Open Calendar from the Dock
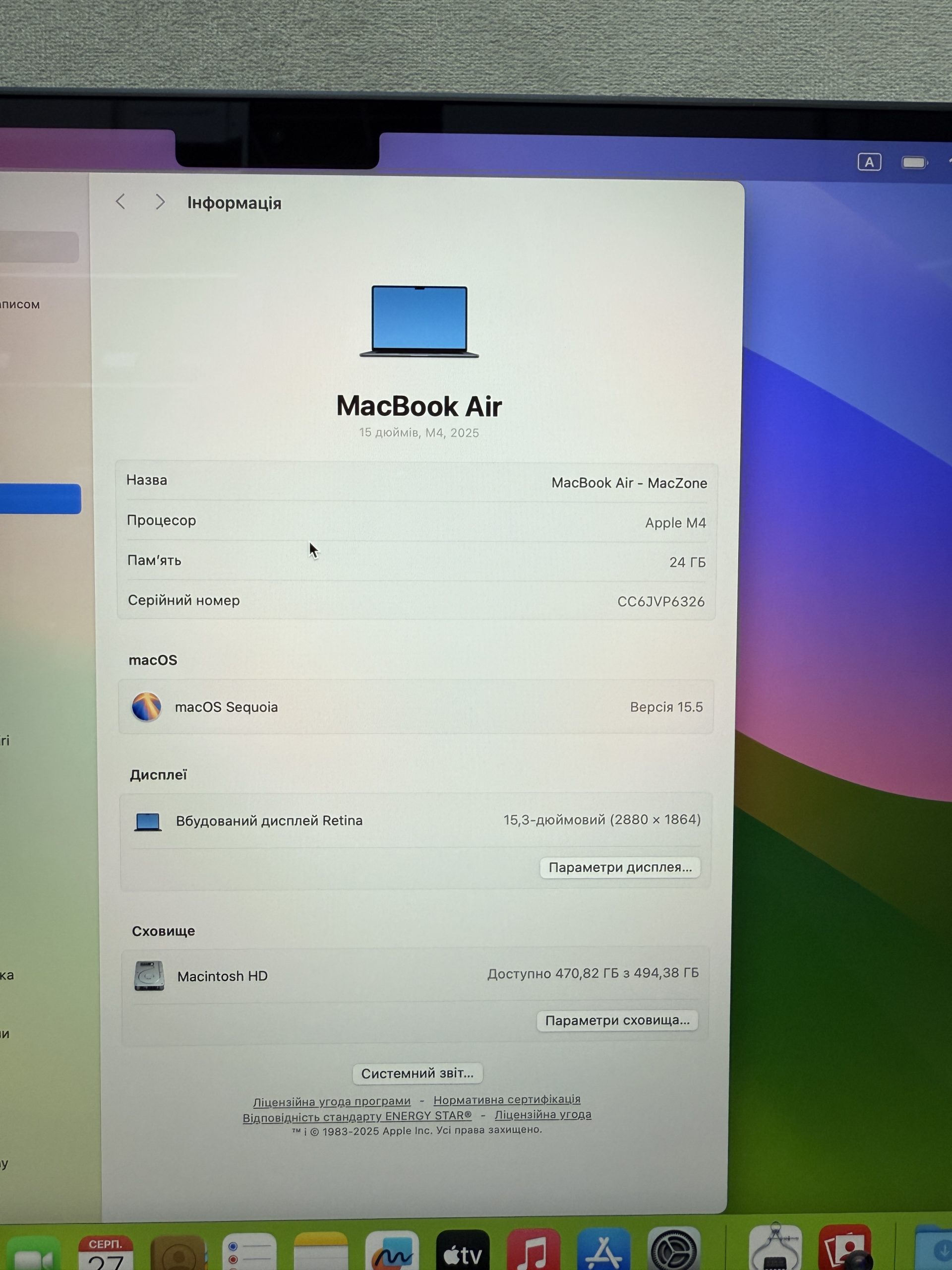The height and width of the screenshot is (1270, 952). tap(106, 1252)
